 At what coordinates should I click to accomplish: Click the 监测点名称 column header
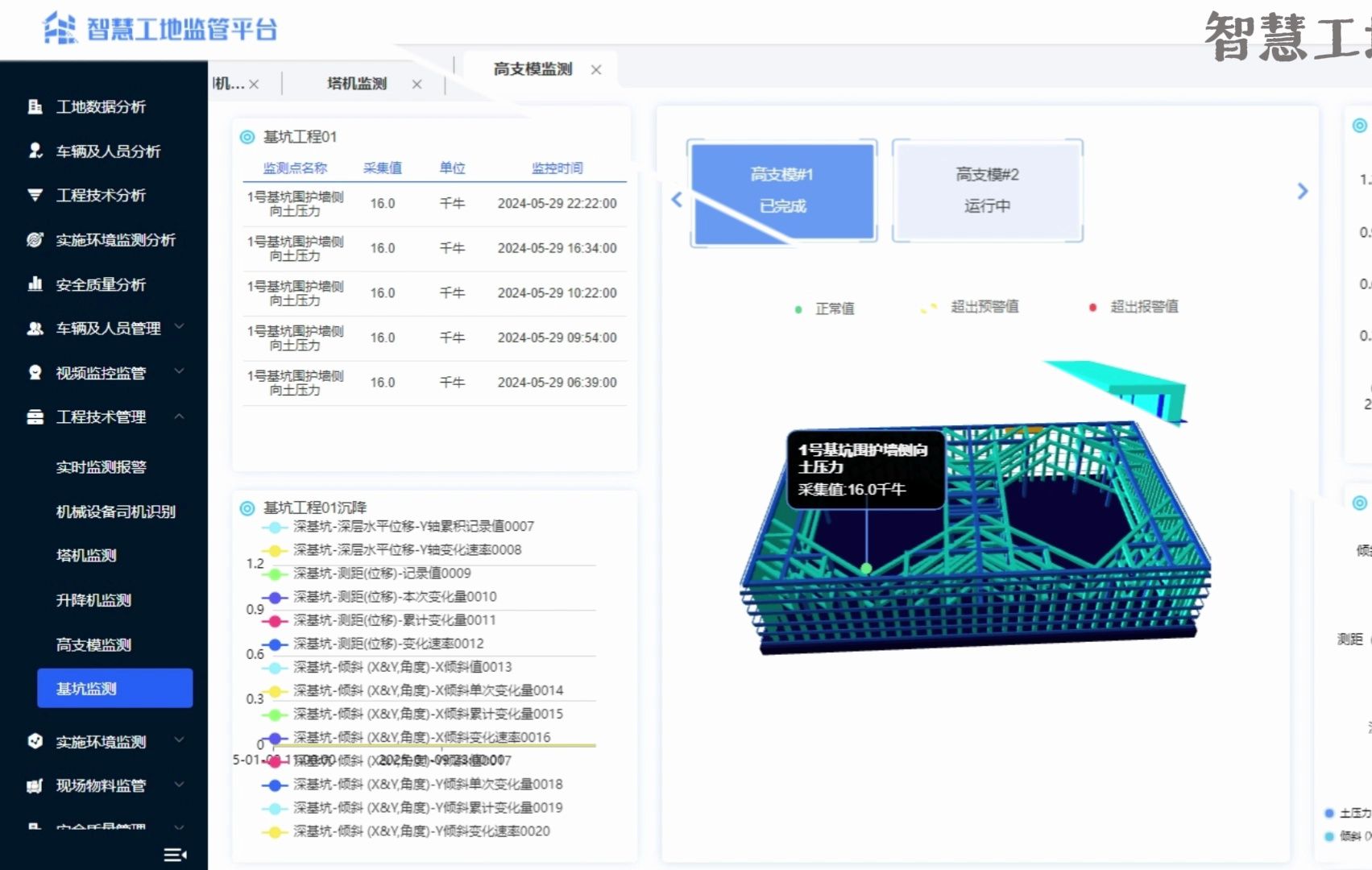(295, 168)
